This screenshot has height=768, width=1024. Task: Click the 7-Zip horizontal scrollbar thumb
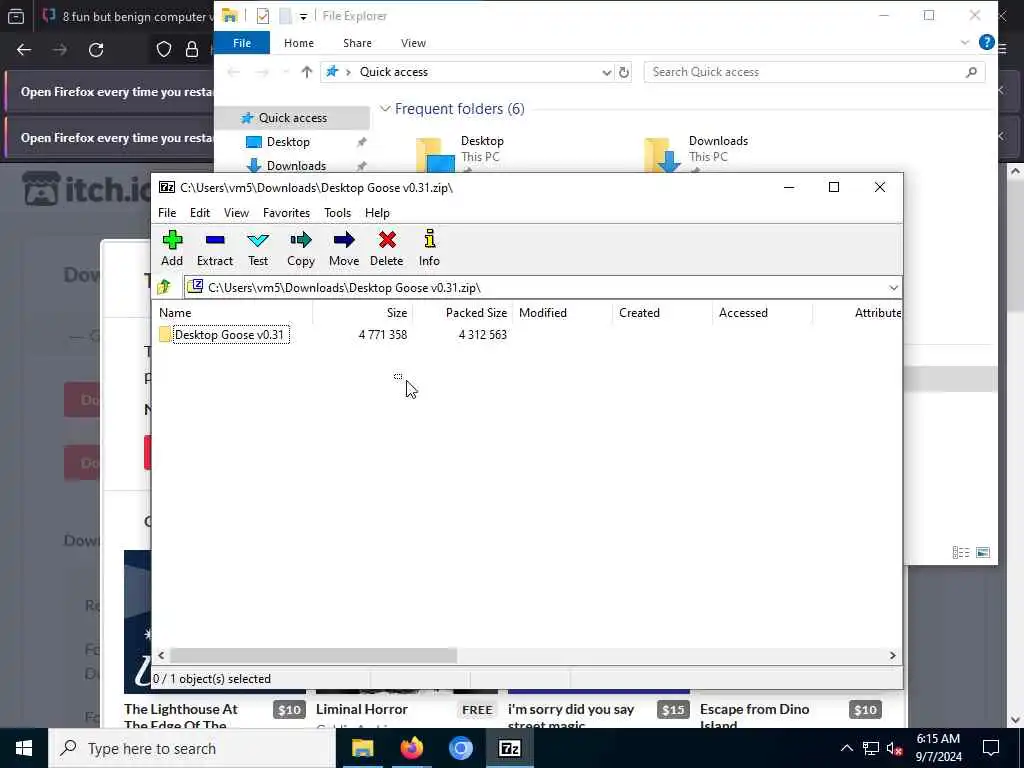313,655
